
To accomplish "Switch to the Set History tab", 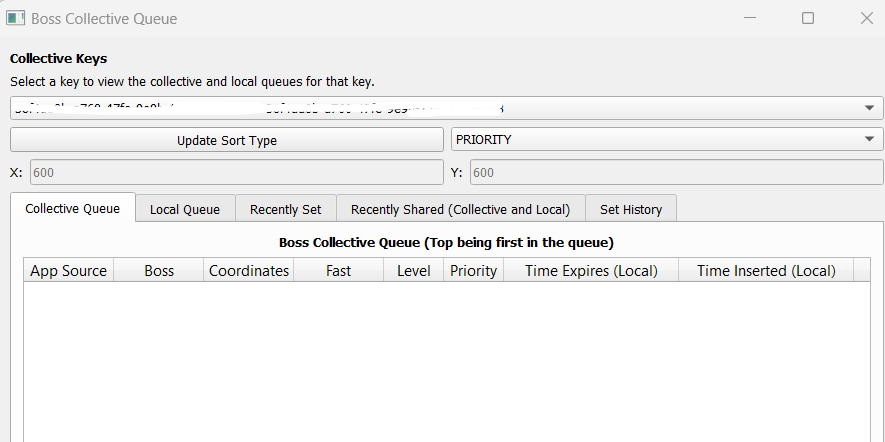I will coord(631,209).
